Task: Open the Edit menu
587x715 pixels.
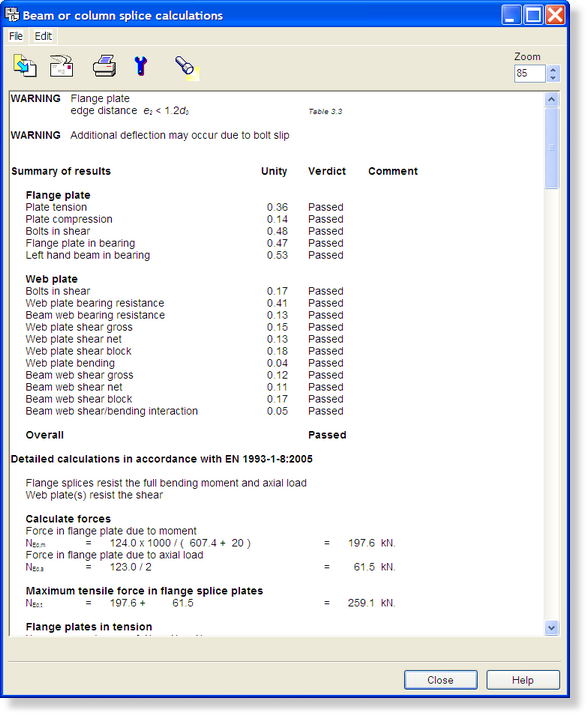Action: pos(43,36)
